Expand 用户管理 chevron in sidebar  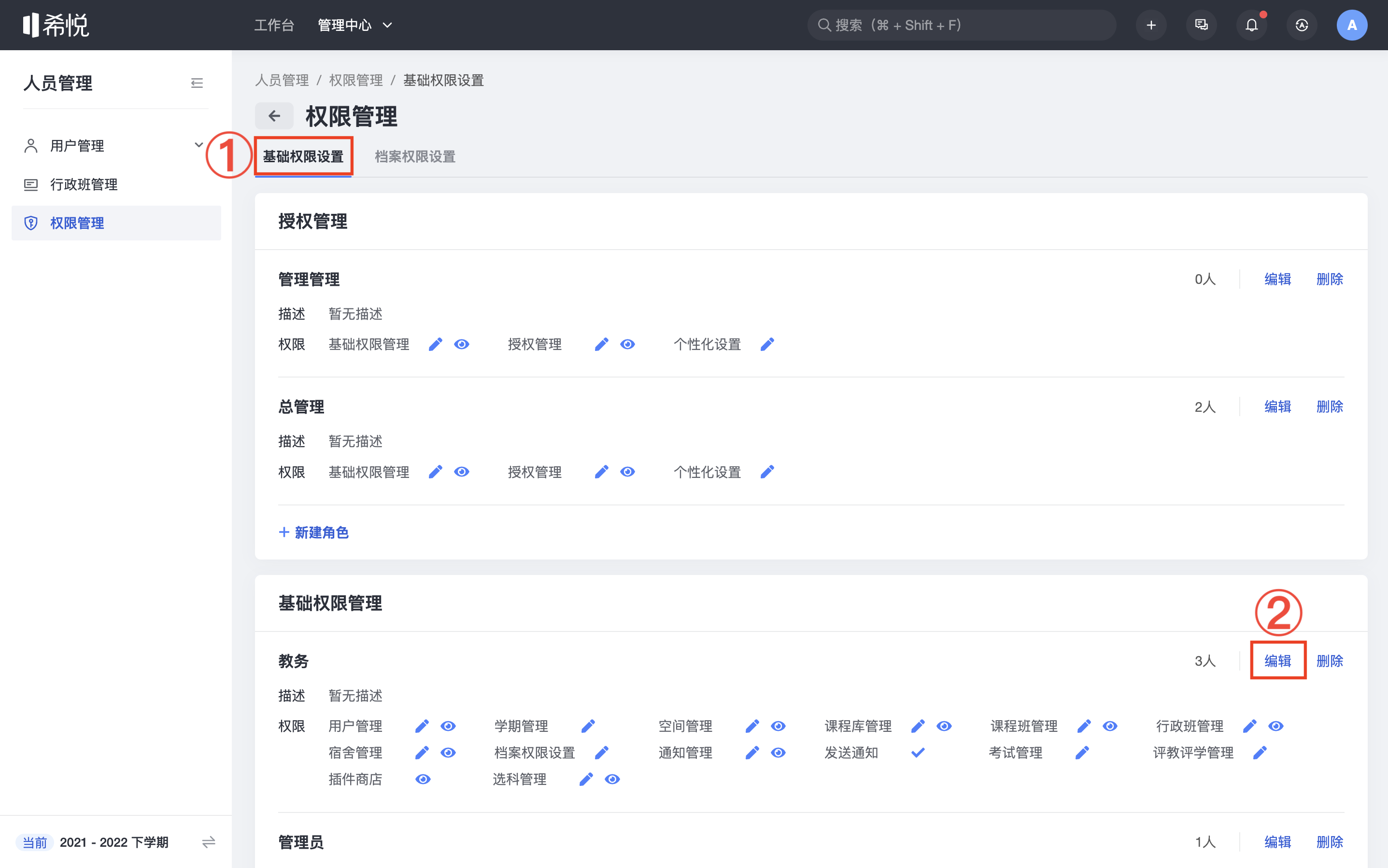198,145
